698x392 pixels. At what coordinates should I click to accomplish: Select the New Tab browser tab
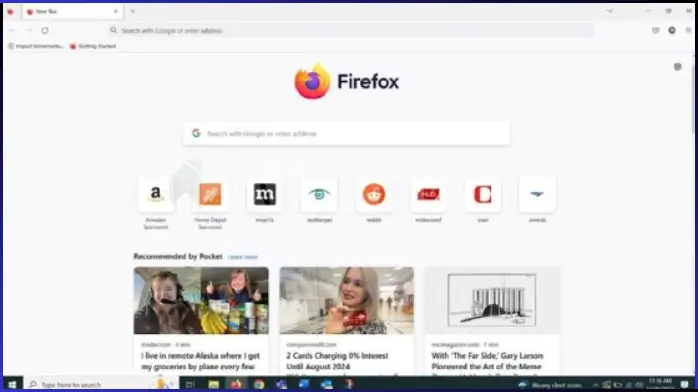coord(72,12)
